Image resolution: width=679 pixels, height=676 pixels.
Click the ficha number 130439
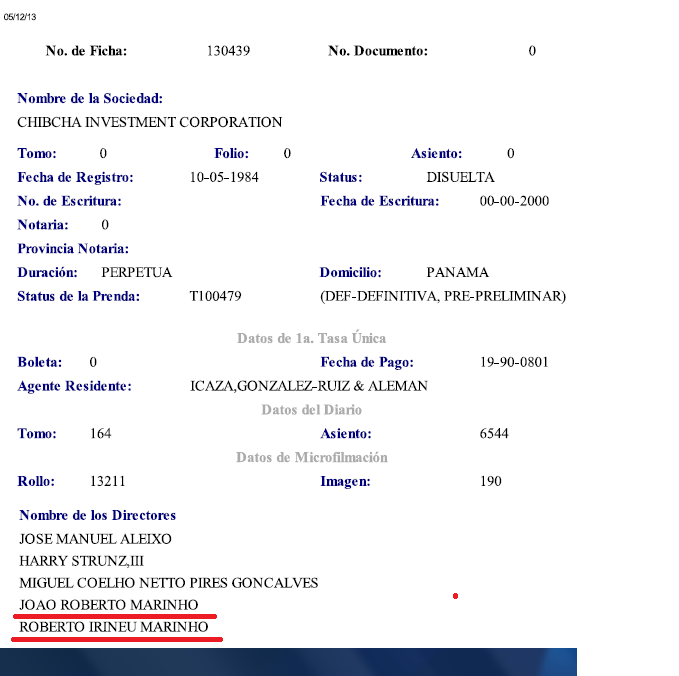point(228,51)
